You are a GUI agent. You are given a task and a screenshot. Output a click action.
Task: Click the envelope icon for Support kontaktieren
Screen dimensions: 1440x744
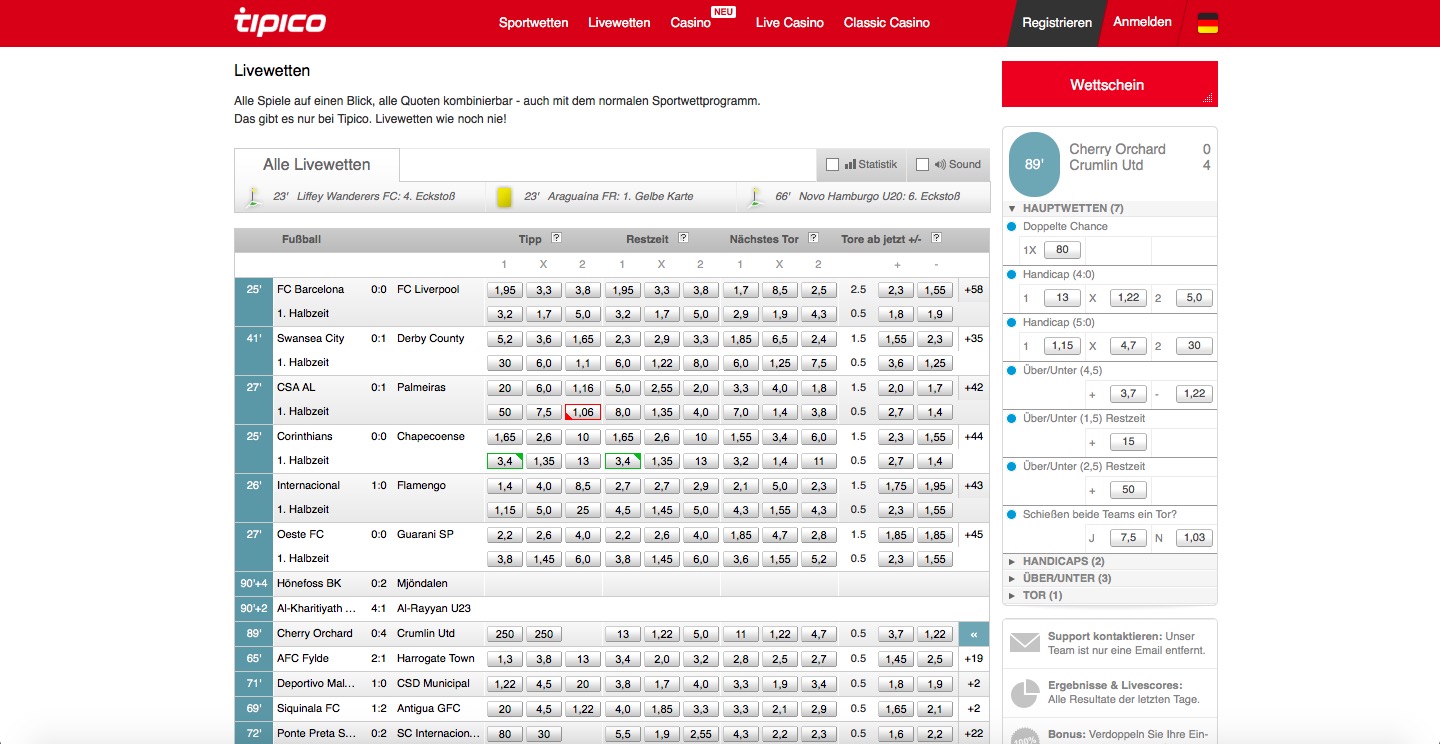[1025, 643]
